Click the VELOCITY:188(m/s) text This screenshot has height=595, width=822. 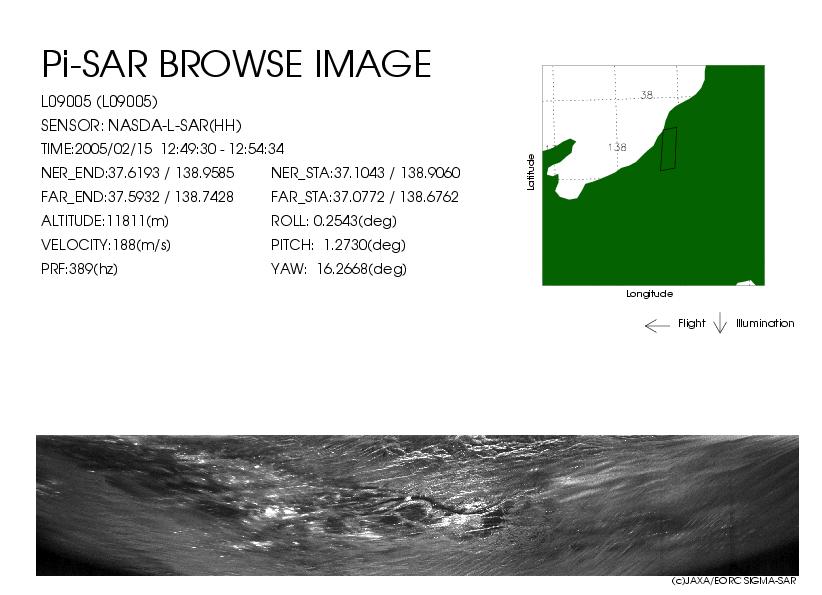coord(106,245)
